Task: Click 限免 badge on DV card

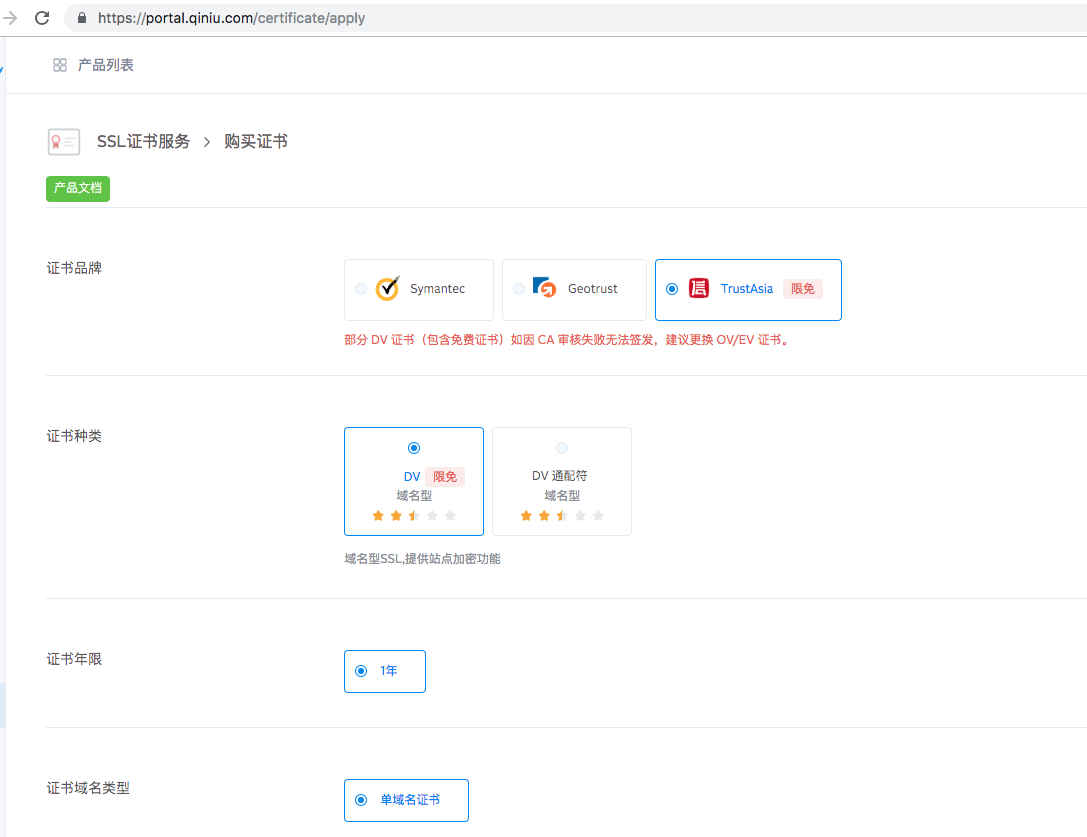Action: click(445, 477)
